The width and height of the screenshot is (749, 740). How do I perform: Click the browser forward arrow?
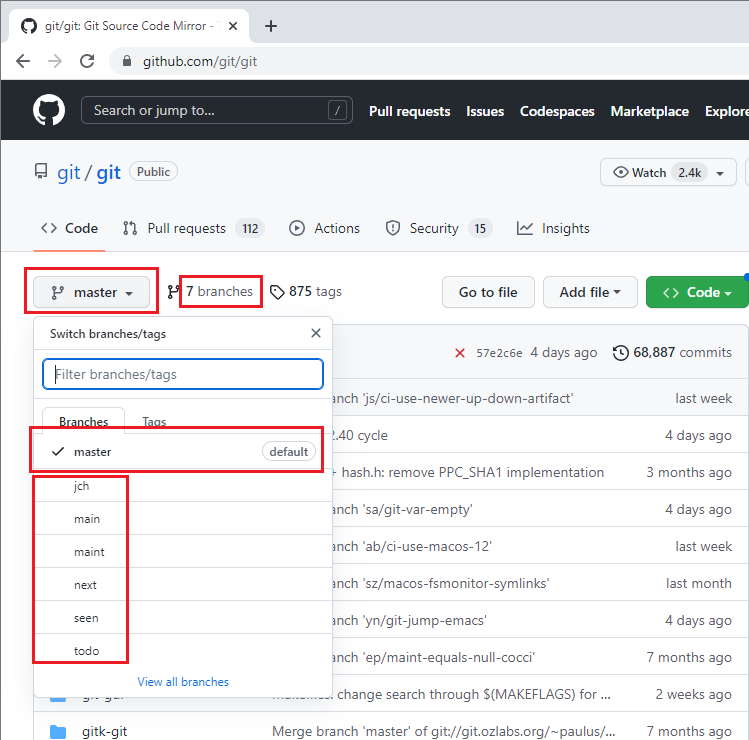coord(55,61)
